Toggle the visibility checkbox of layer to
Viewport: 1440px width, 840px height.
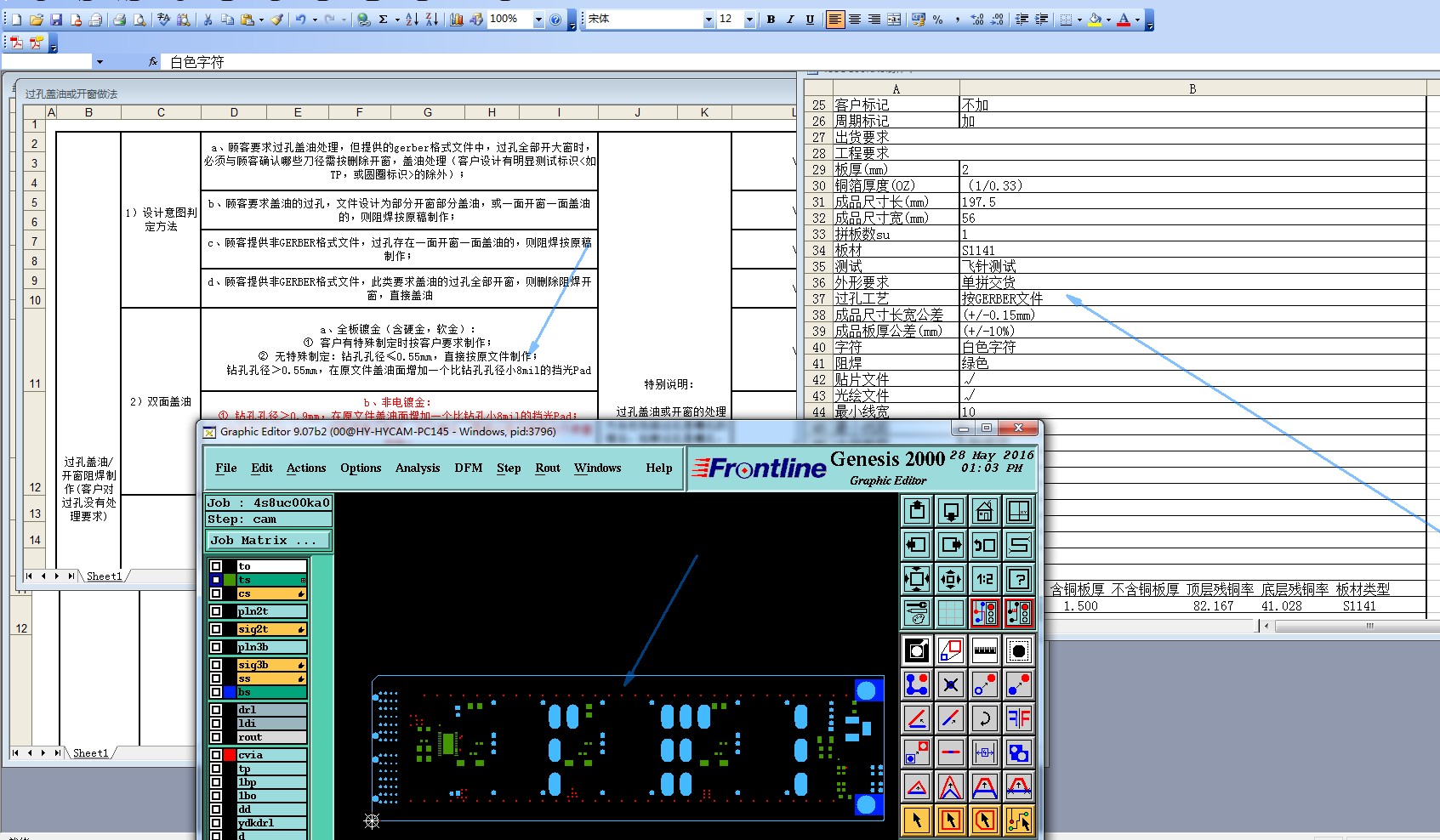(x=216, y=566)
